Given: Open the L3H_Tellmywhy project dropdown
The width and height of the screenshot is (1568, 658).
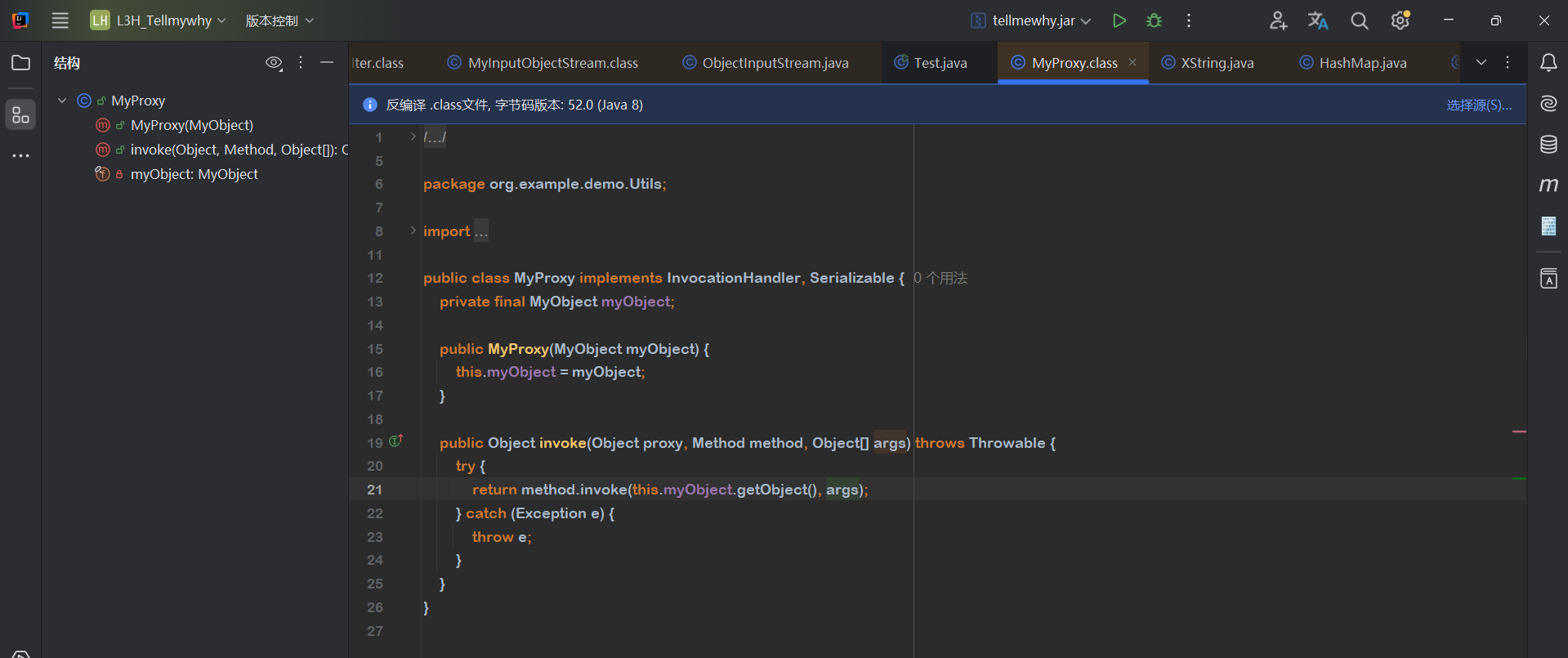Looking at the screenshot, I should 163,20.
